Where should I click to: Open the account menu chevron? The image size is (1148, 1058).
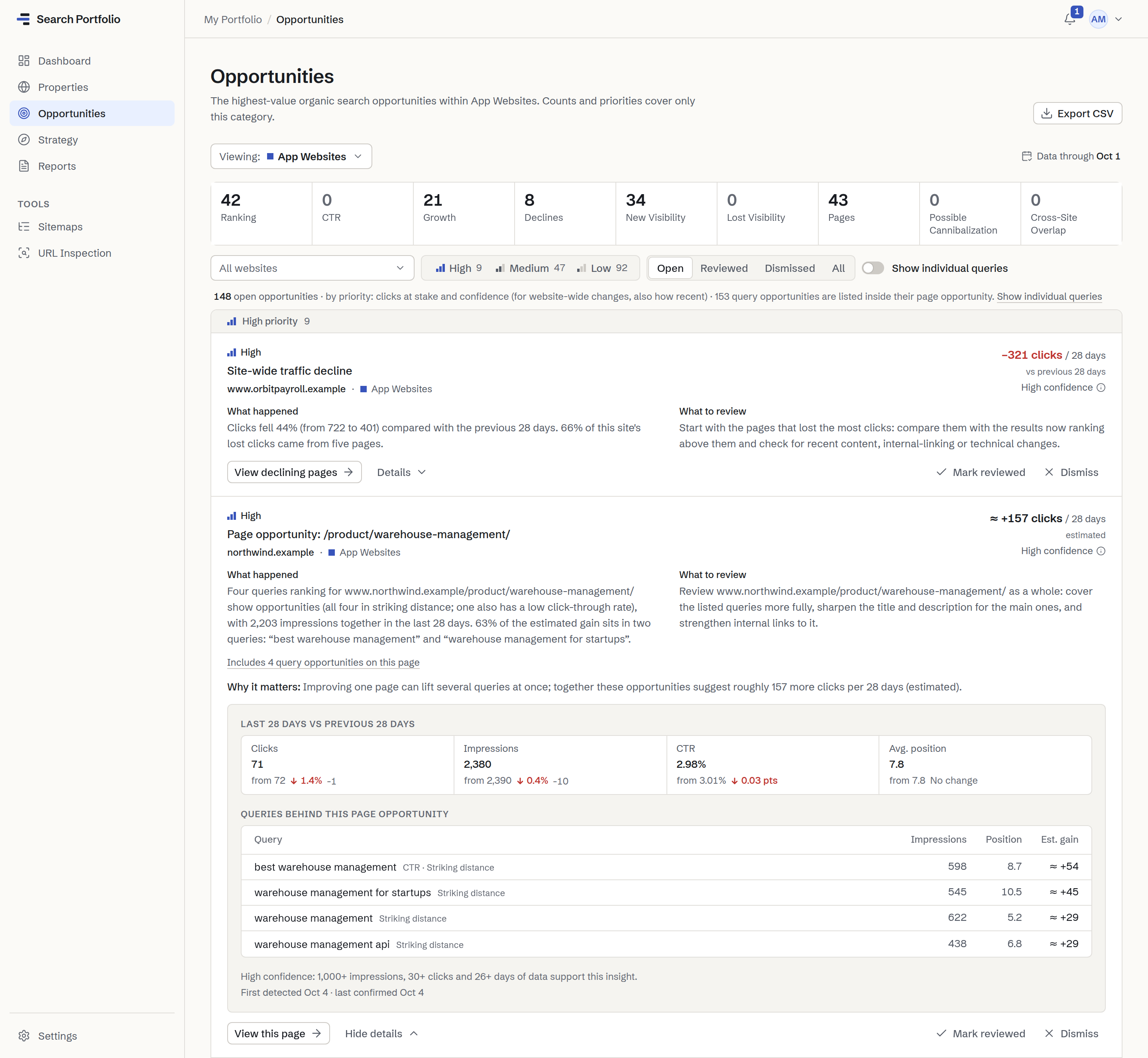tap(1118, 19)
